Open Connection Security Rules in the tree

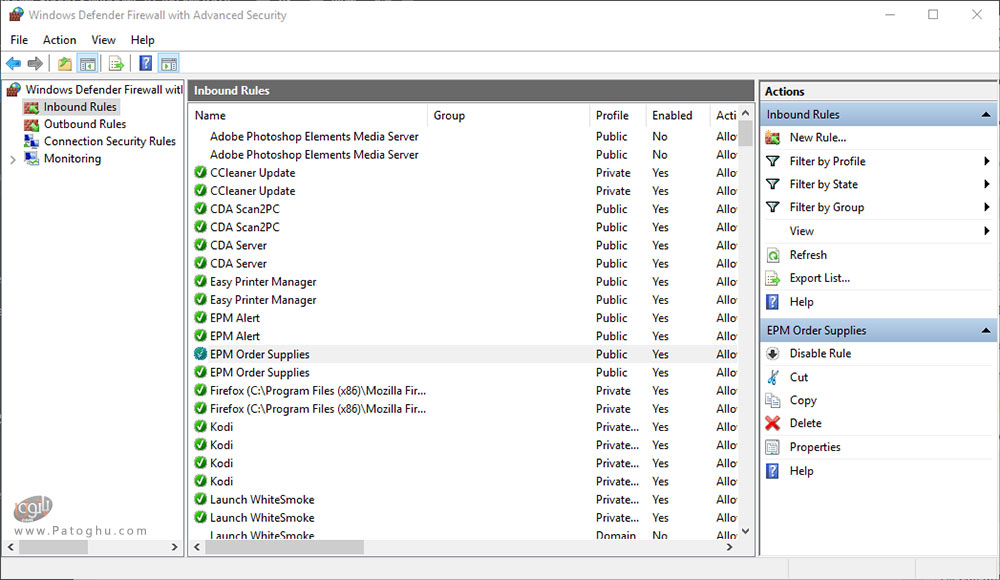(109, 141)
